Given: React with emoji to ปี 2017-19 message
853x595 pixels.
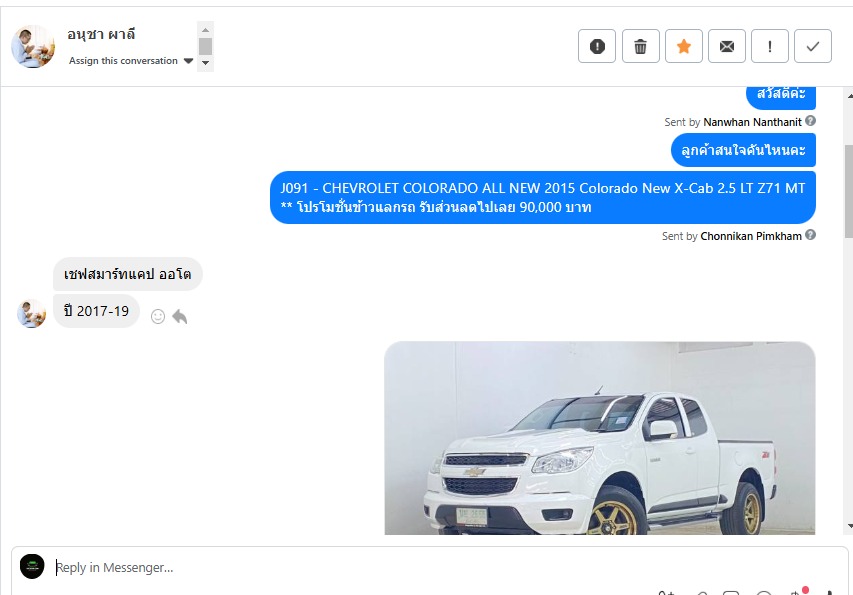Looking at the screenshot, I should [158, 317].
